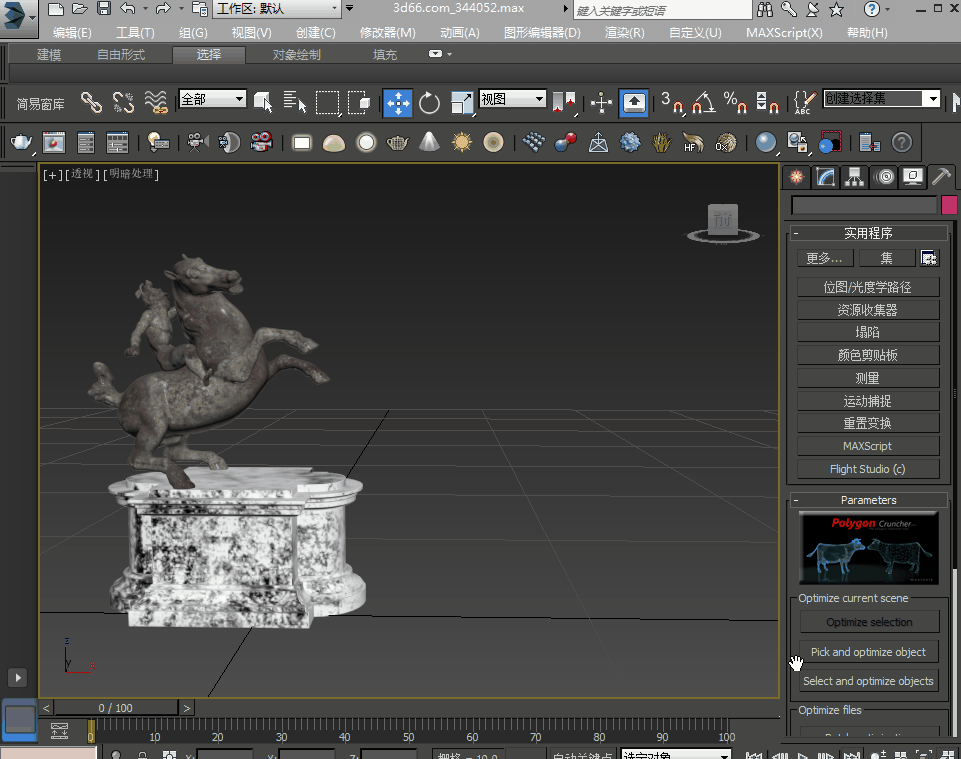Click the Angle Snap toggle icon

704,103
